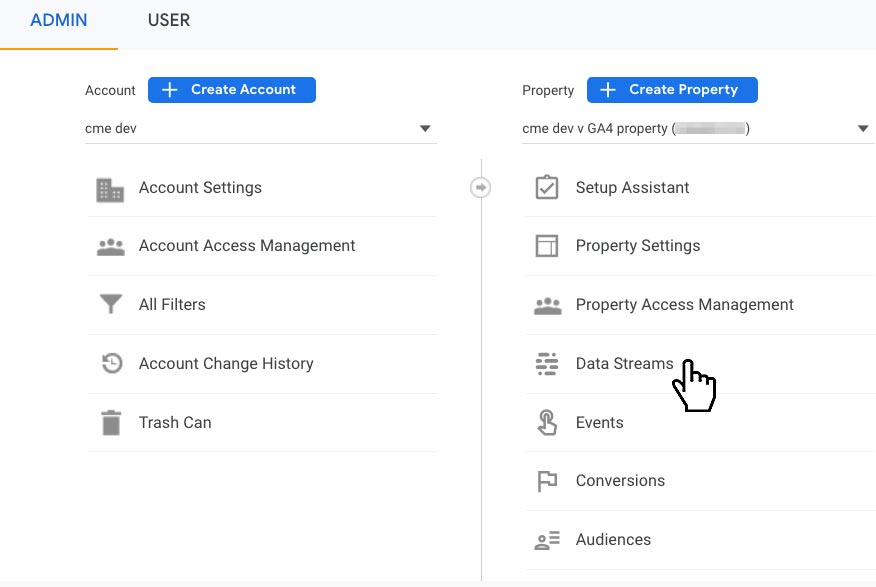The height and width of the screenshot is (587, 876).
Task: Click the Setup Assistant clipboard check icon
Action: (547, 187)
